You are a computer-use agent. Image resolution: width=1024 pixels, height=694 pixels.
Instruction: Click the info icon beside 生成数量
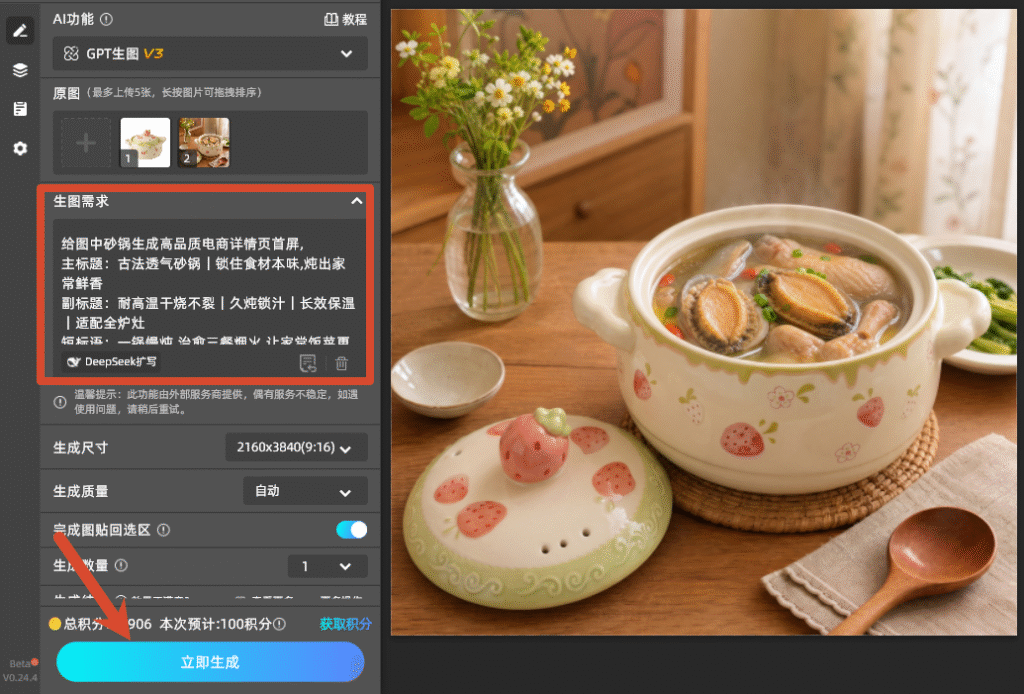click(121, 565)
